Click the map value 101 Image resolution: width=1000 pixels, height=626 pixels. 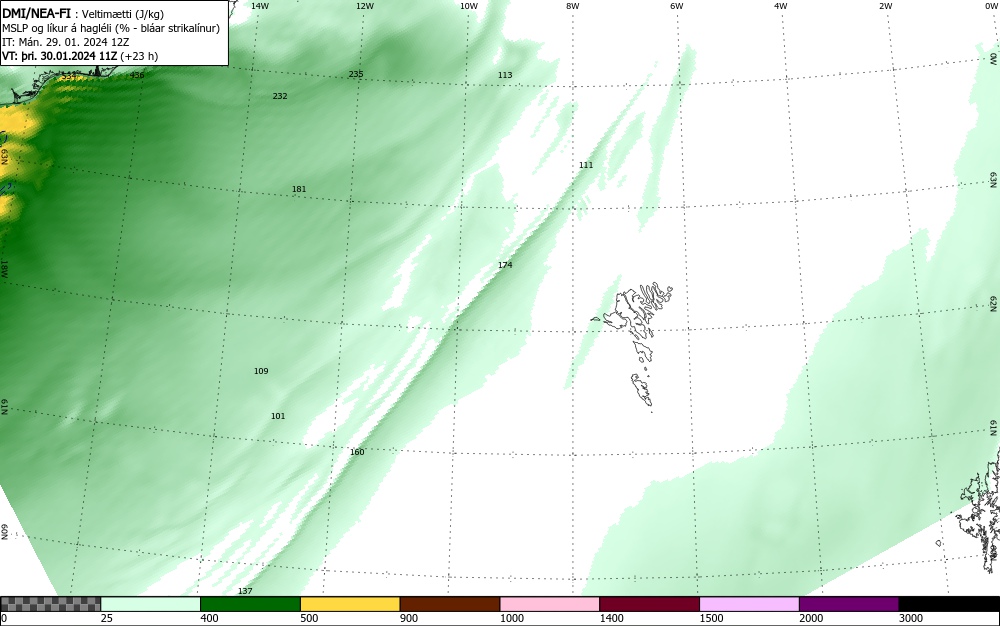278,416
